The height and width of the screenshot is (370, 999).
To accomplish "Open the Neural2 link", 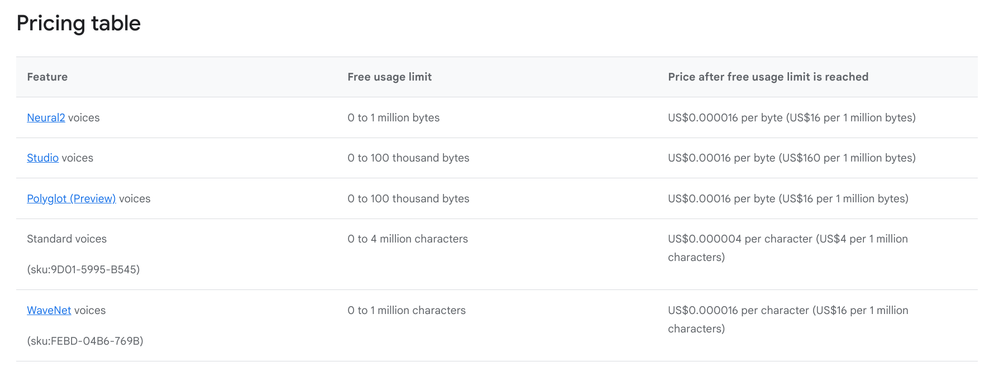I will [x=46, y=118].
